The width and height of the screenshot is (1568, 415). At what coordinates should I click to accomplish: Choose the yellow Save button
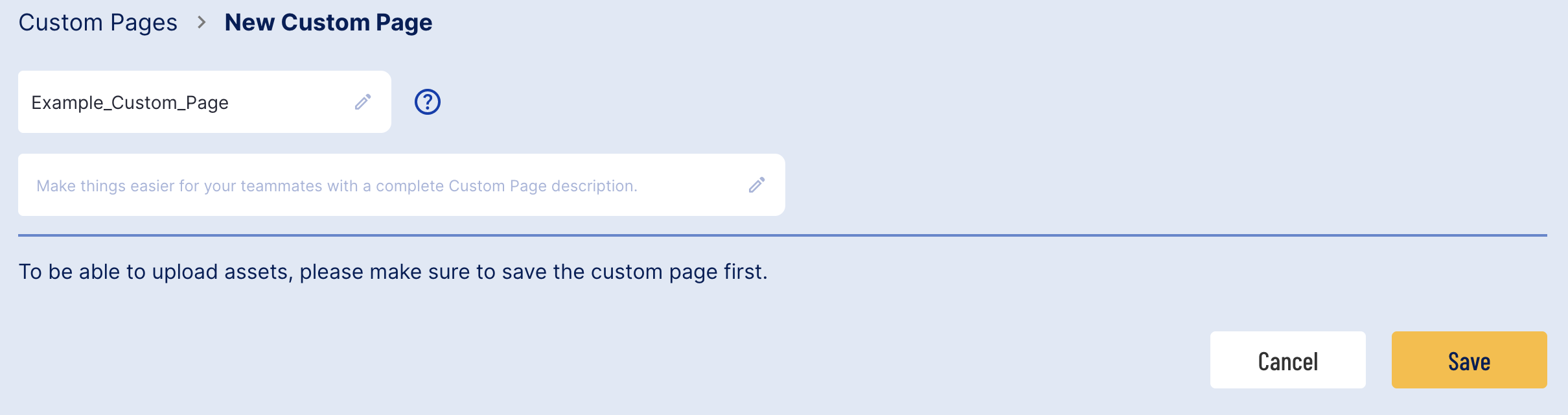click(1469, 360)
